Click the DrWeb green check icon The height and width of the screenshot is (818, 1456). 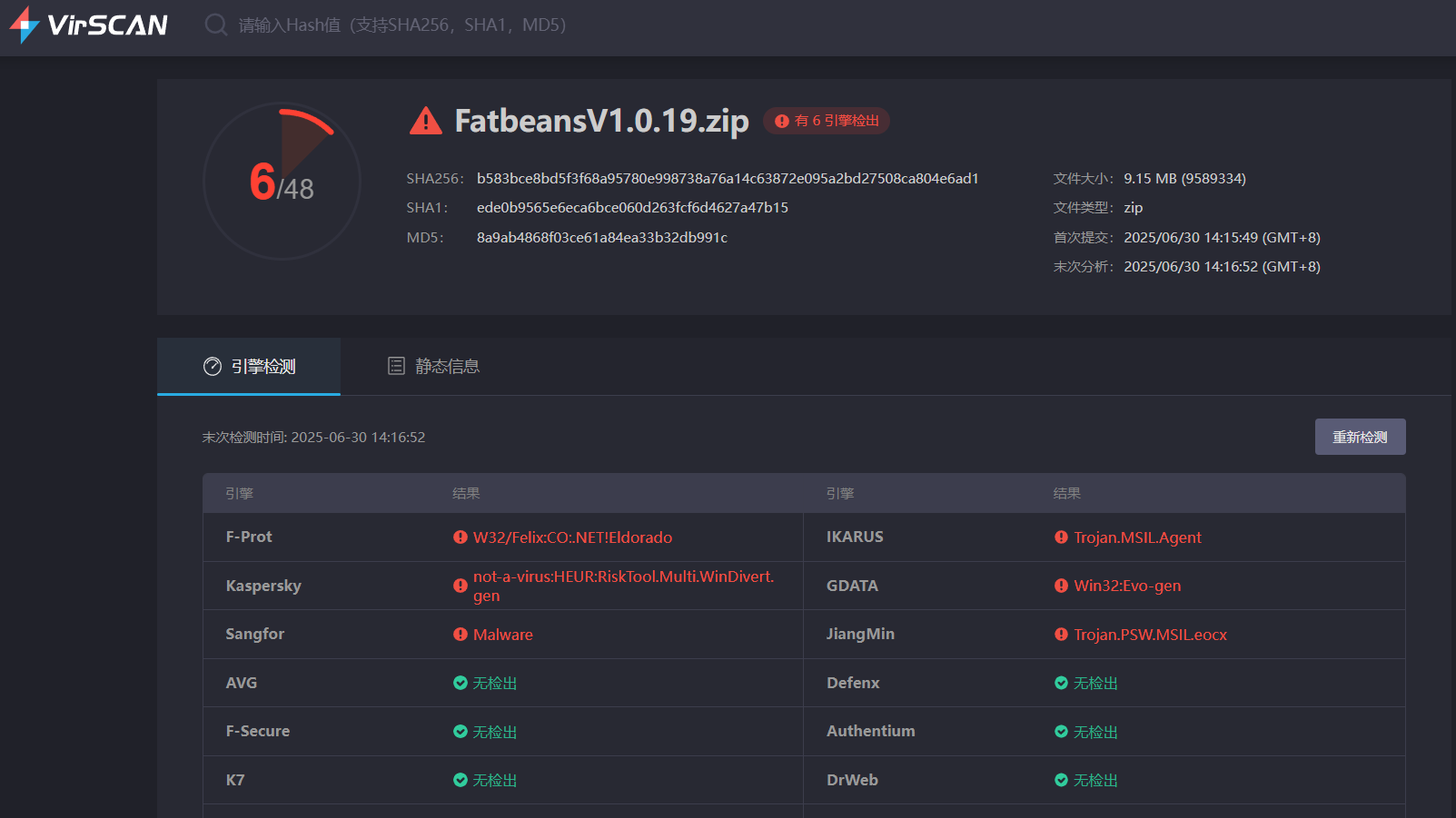click(x=1061, y=780)
